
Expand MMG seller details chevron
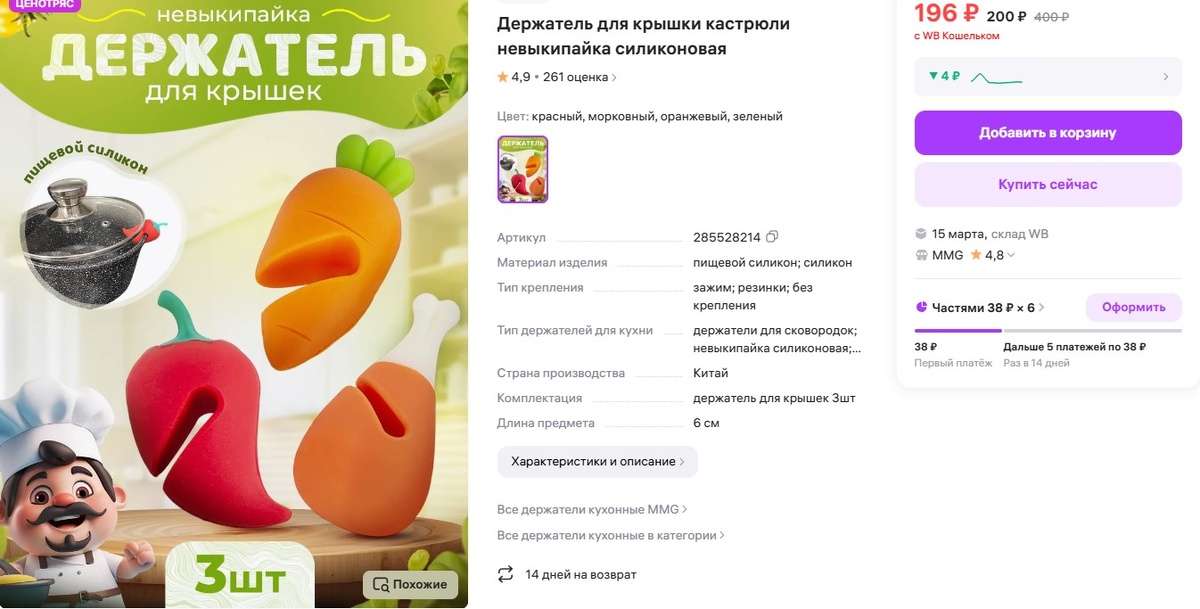[x=1011, y=255]
